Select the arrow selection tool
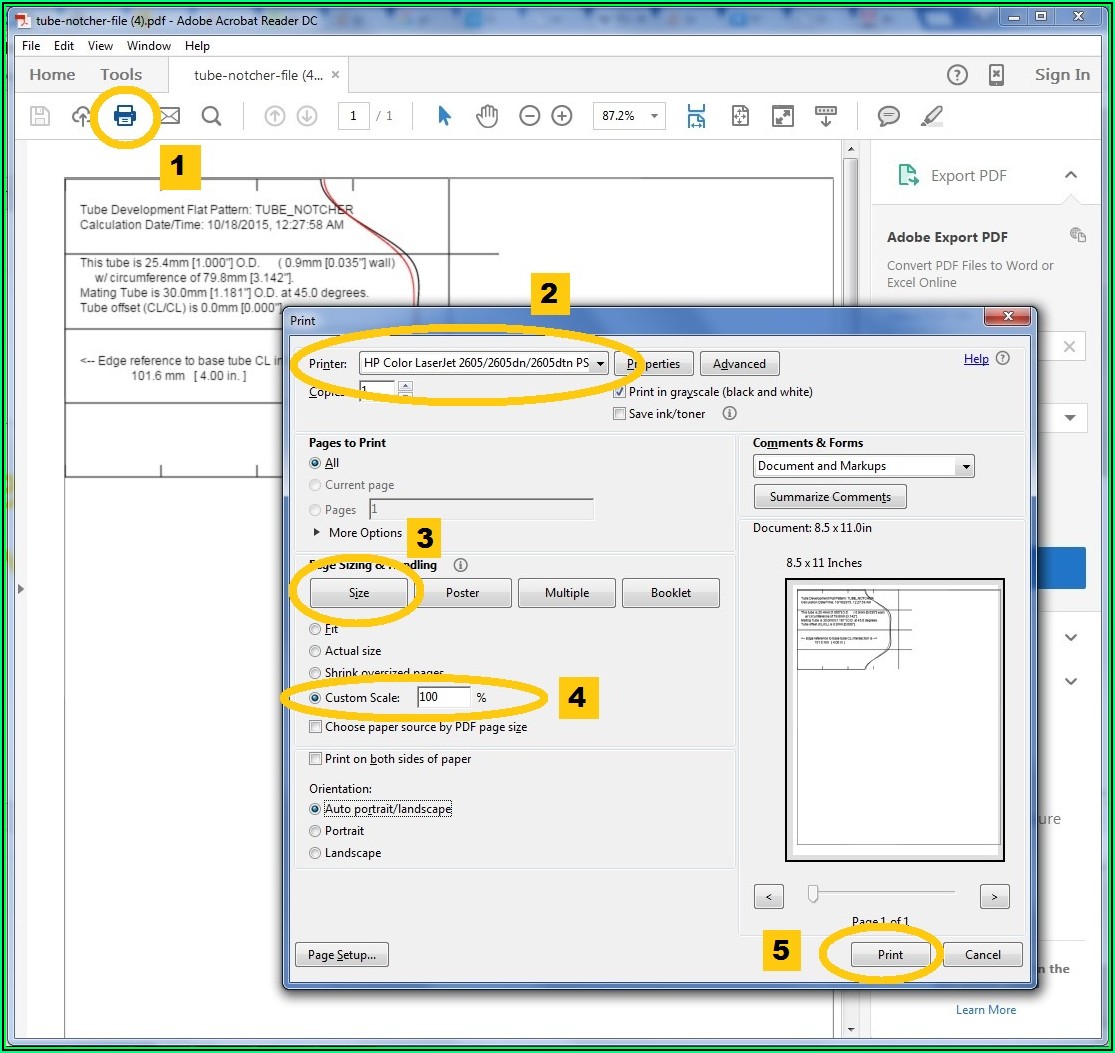 point(445,116)
